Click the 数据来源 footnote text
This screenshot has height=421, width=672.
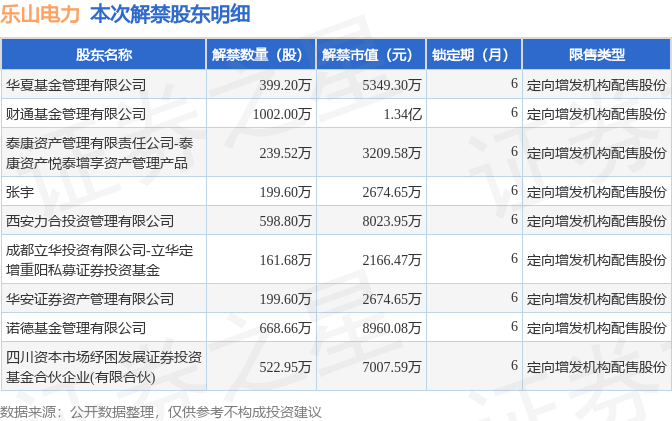coord(160,412)
